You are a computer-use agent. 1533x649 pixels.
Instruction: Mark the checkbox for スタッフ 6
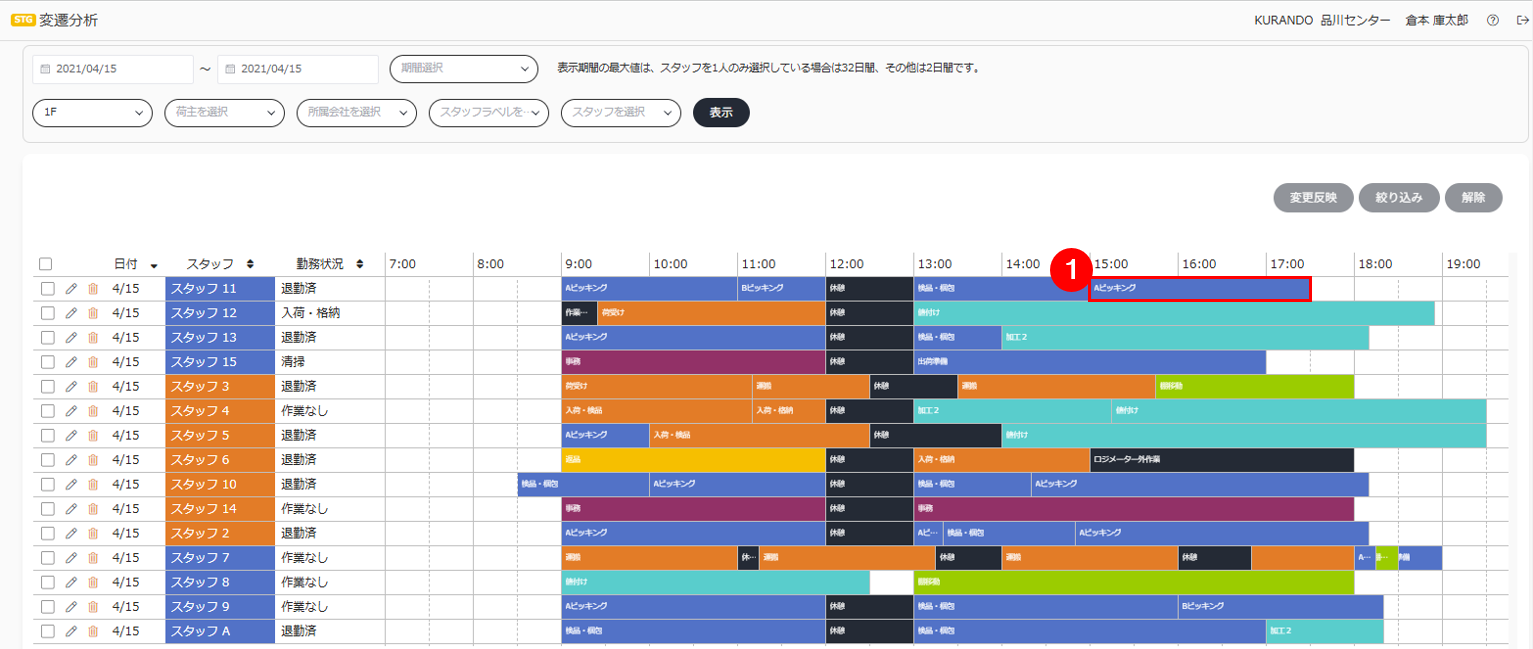(47, 460)
